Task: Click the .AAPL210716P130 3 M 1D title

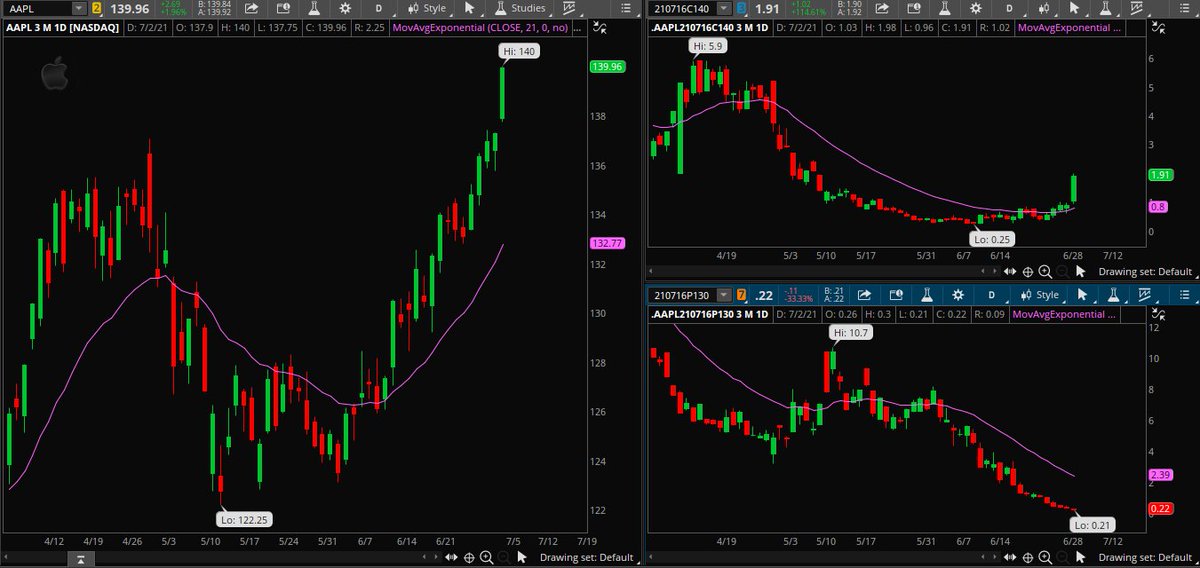Action: pyautogui.click(x=709, y=314)
